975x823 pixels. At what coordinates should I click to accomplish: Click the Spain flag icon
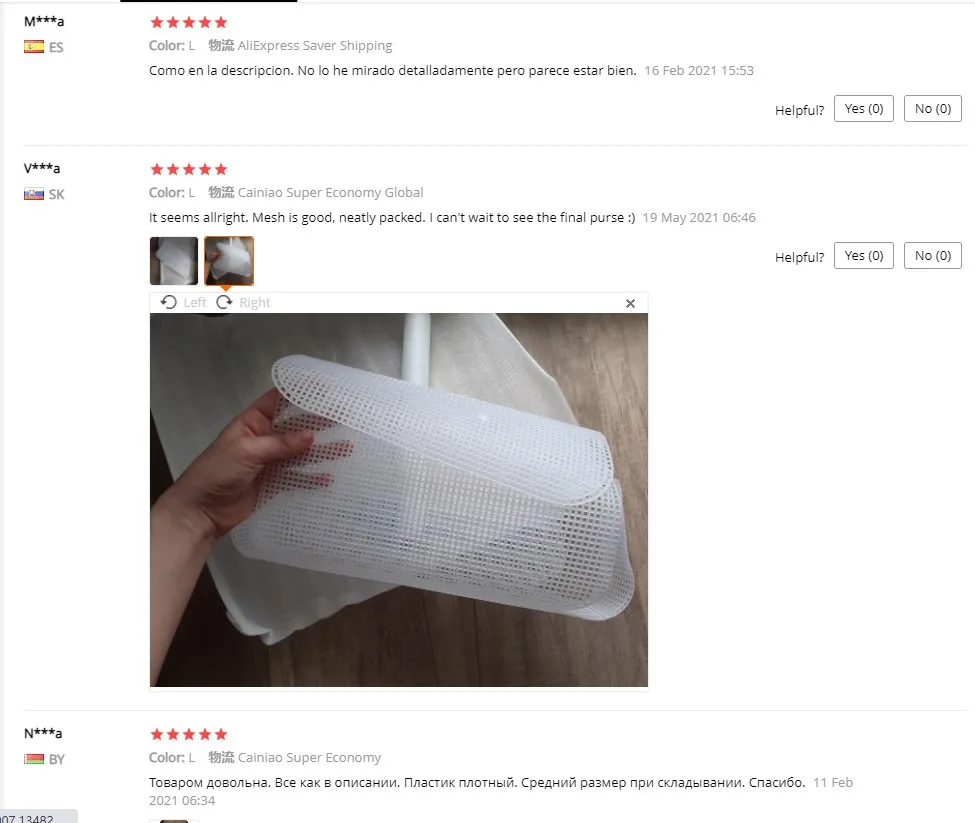pos(34,47)
